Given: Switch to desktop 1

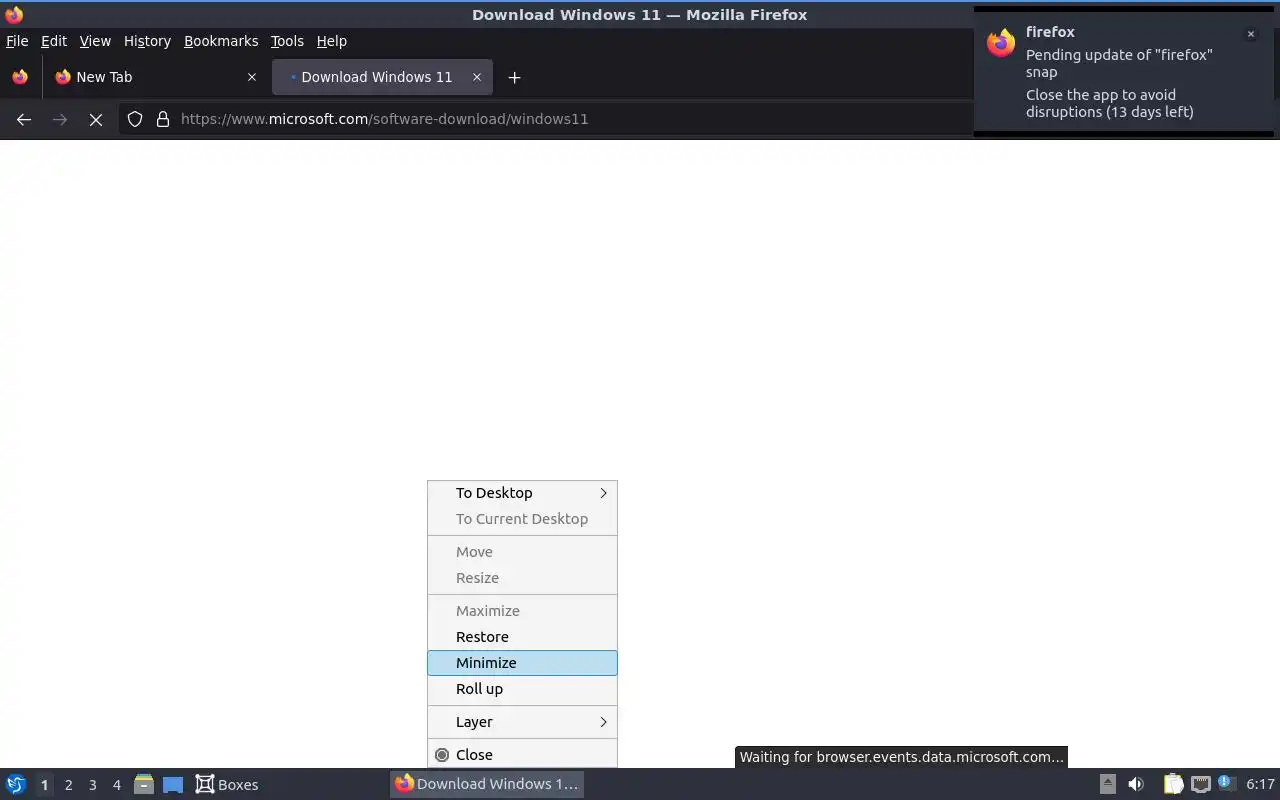Looking at the screenshot, I should (x=44, y=785).
